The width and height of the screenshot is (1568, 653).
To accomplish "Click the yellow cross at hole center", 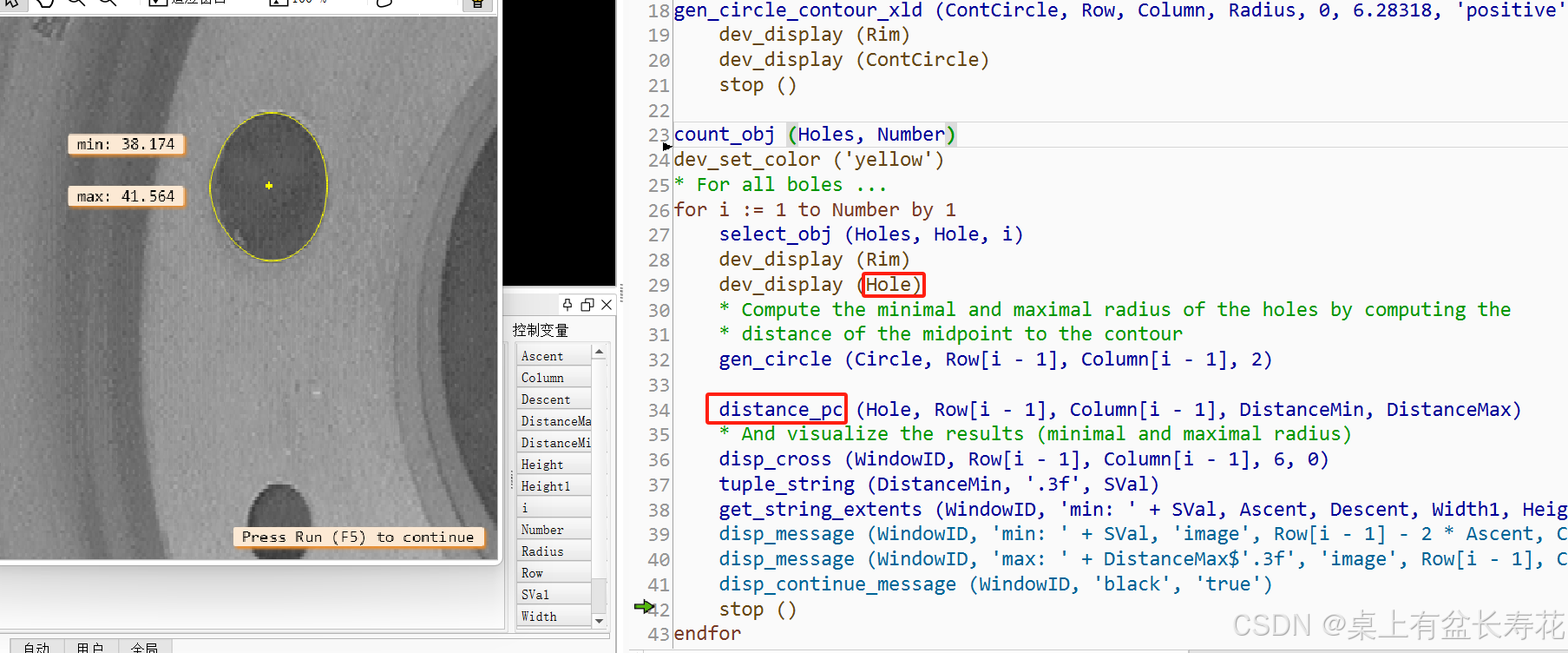I will pos(269,186).
